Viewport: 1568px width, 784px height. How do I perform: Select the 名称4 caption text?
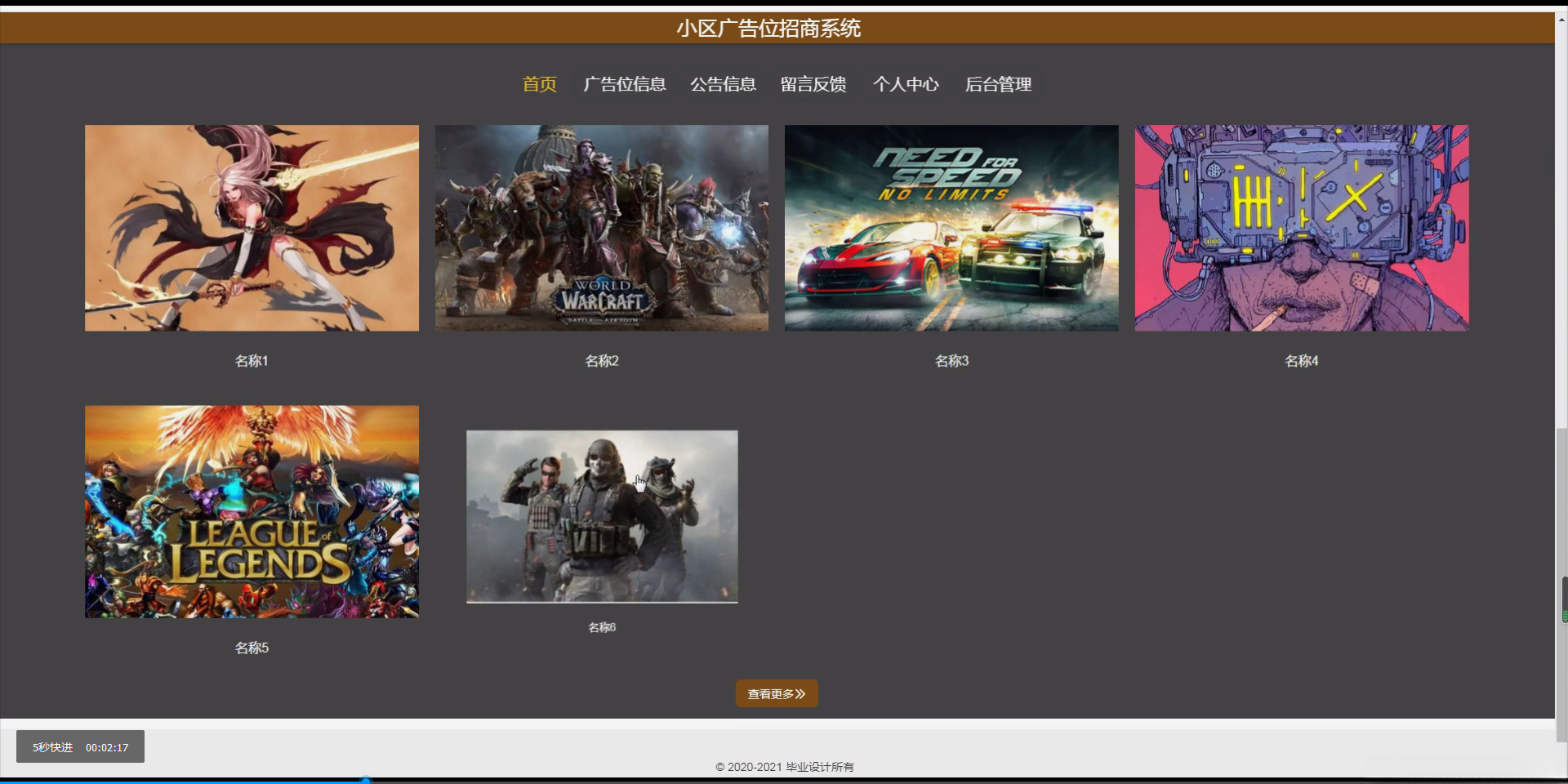click(1302, 361)
